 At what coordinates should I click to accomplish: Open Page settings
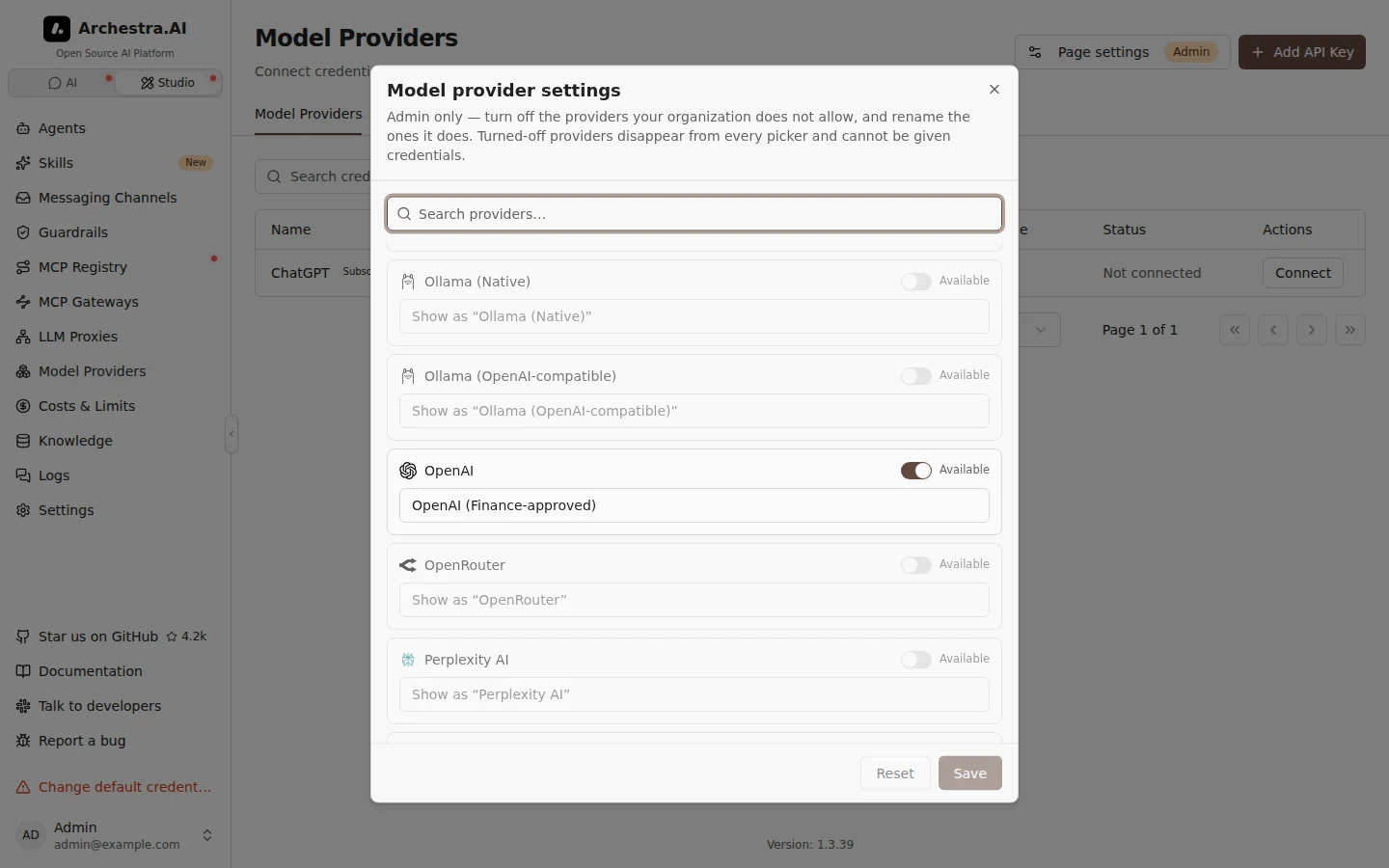[1123, 52]
